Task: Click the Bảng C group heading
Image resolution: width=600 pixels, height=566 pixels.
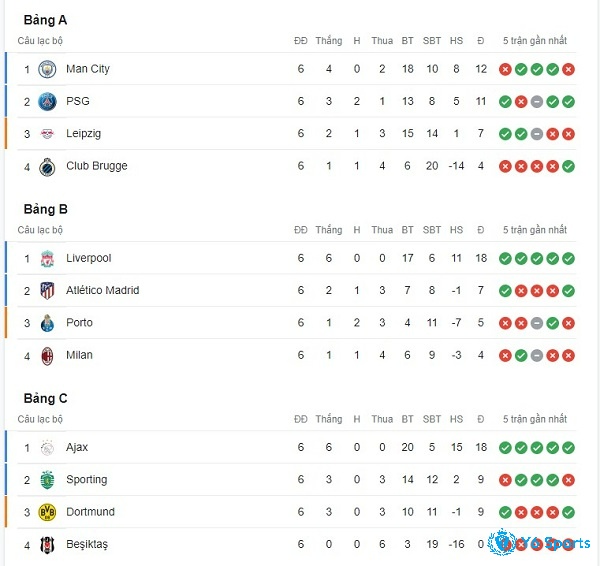Action: point(46,398)
